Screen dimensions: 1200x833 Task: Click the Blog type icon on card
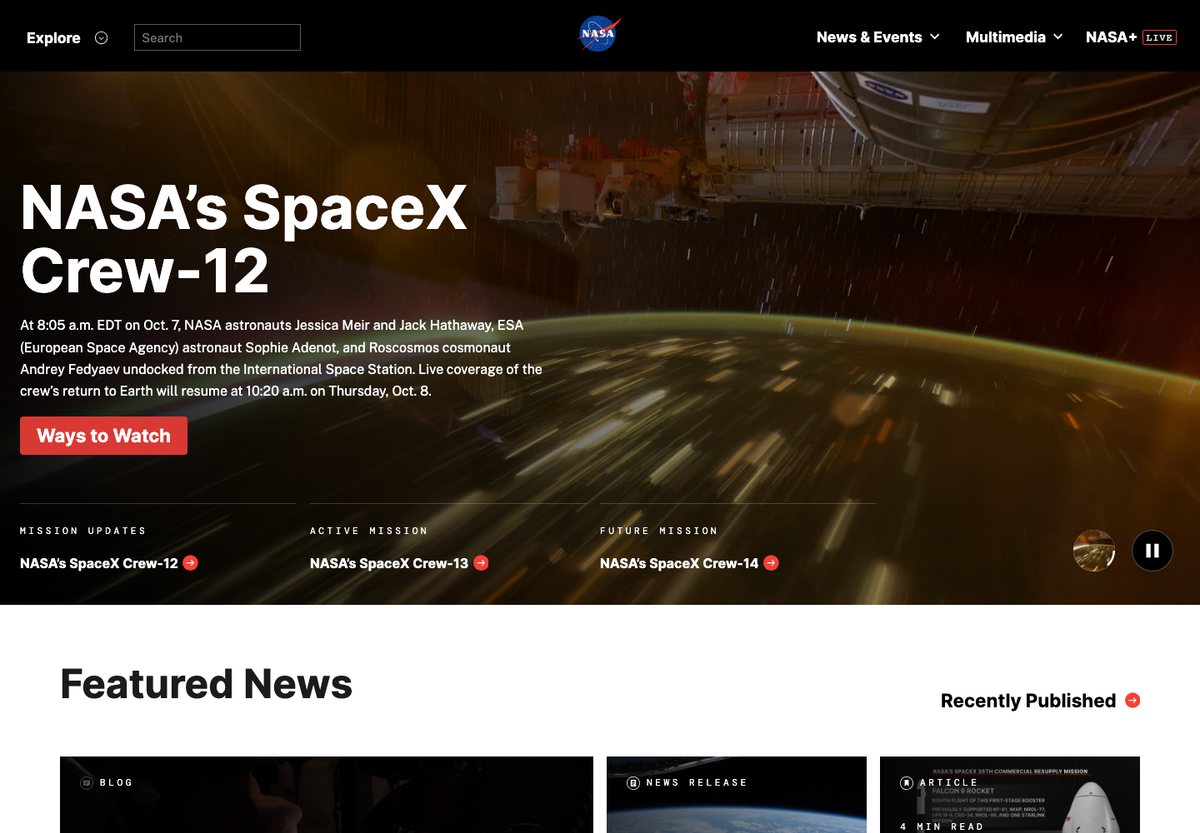tap(87, 783)
